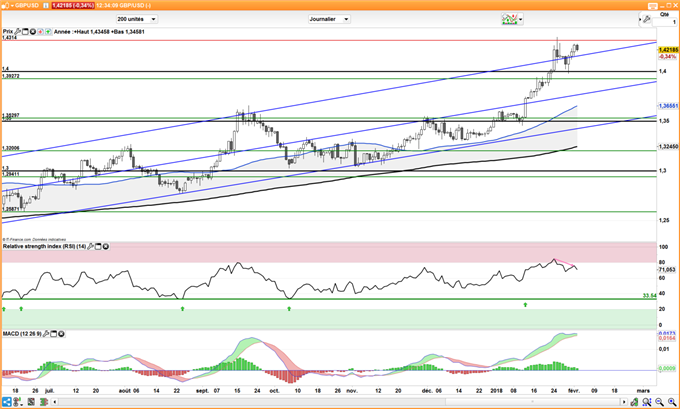Click the MACD (12 26 9) label
The height and width of the screenshot is (409, 680).
click(22, 334)
